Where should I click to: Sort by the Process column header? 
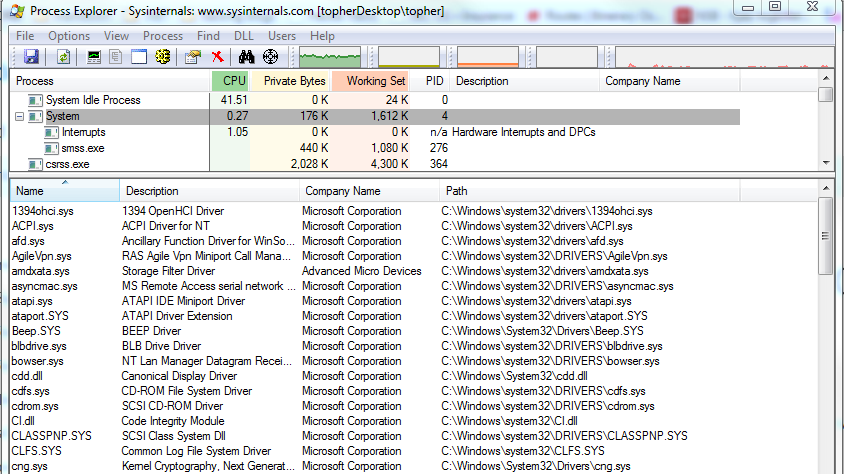(x=110, y=81)
